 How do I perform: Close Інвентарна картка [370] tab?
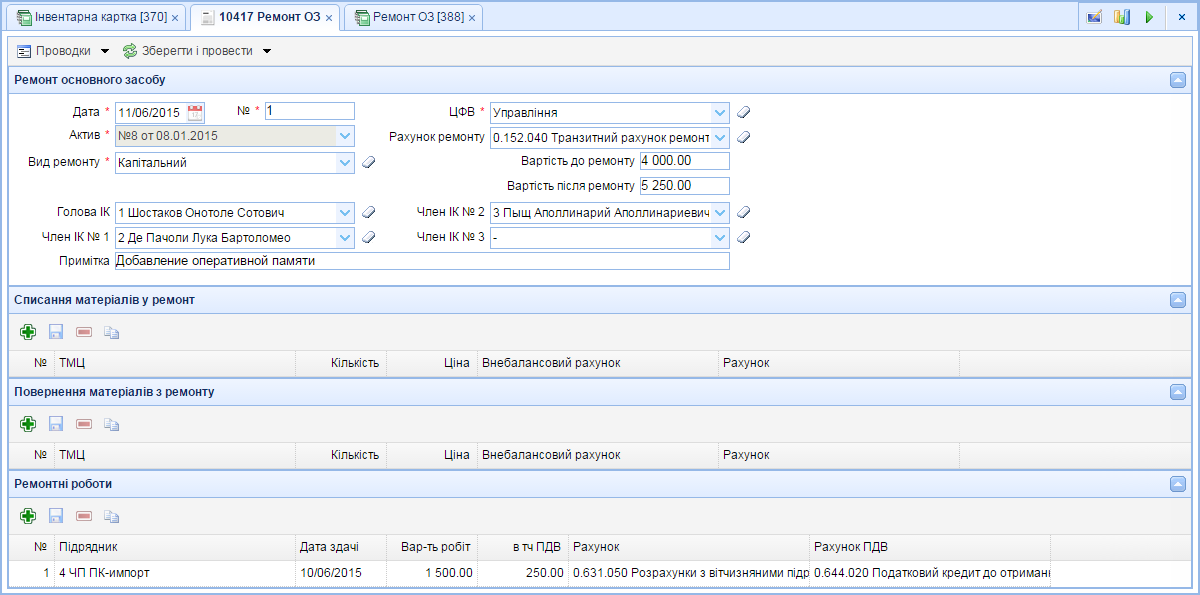coord(175,18)
